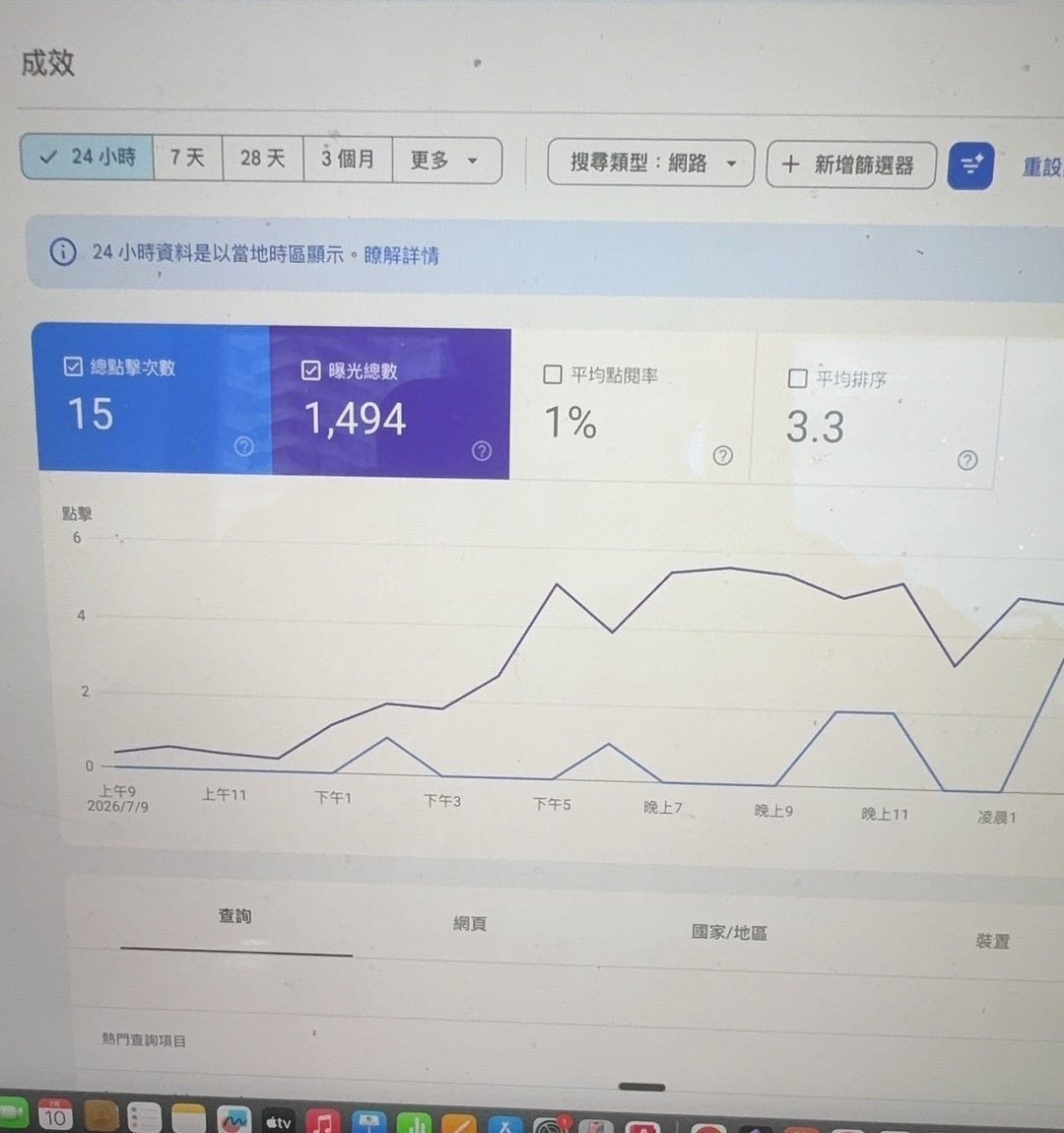Open help icon on 曝光總數 card

(x=482, y=451)
